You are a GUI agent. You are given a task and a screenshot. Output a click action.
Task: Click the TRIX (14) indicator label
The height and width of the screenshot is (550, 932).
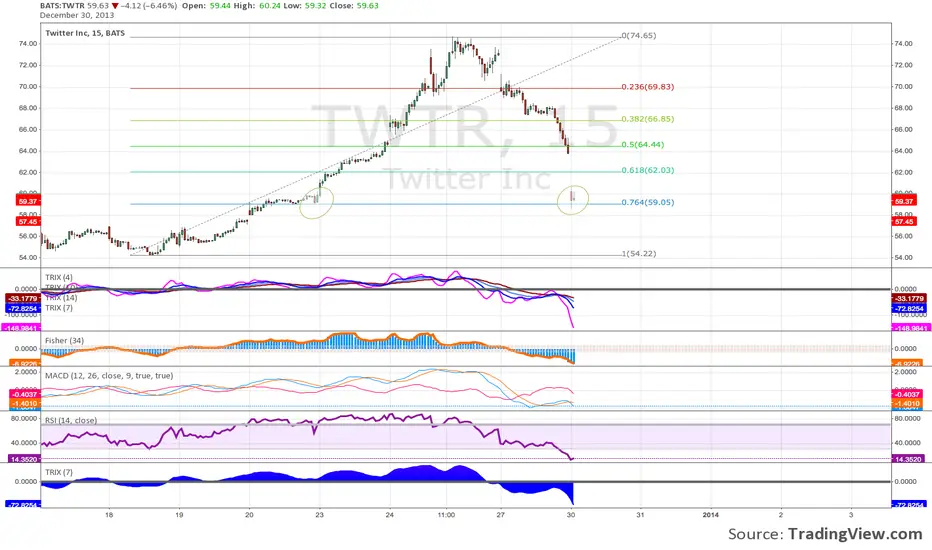click(61, 298)
